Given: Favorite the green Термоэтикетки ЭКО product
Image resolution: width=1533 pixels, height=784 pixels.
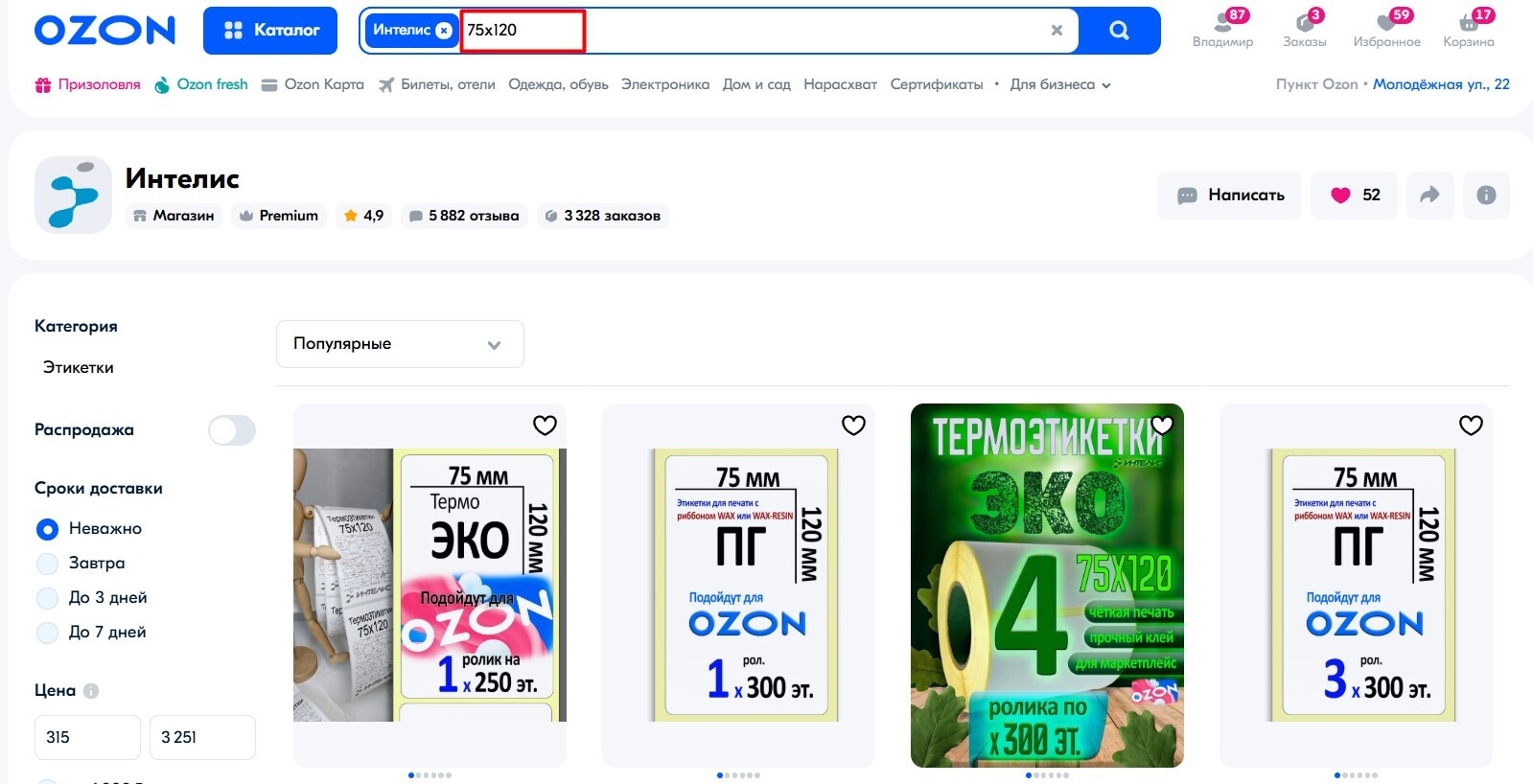Looking at the screenshot, I should tap(1162, 425).
